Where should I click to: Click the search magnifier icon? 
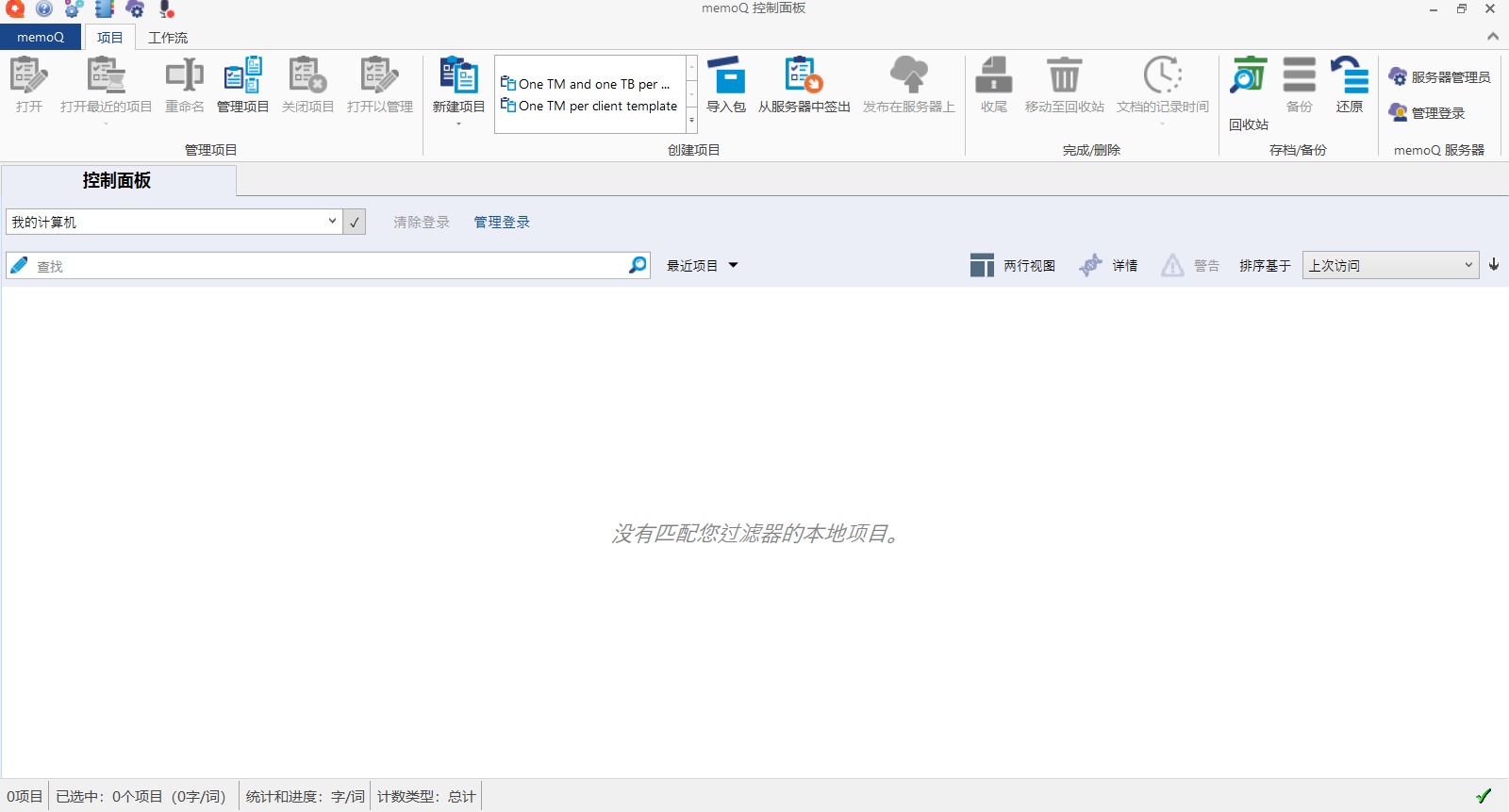click(x=638, y=265)
